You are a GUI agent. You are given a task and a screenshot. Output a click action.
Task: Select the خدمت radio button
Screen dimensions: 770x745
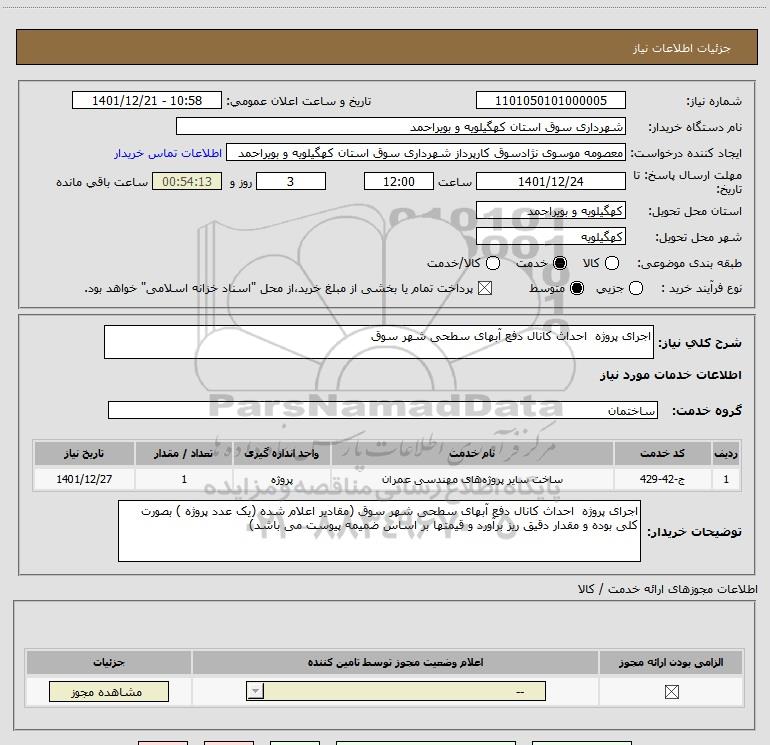(560, 263)
